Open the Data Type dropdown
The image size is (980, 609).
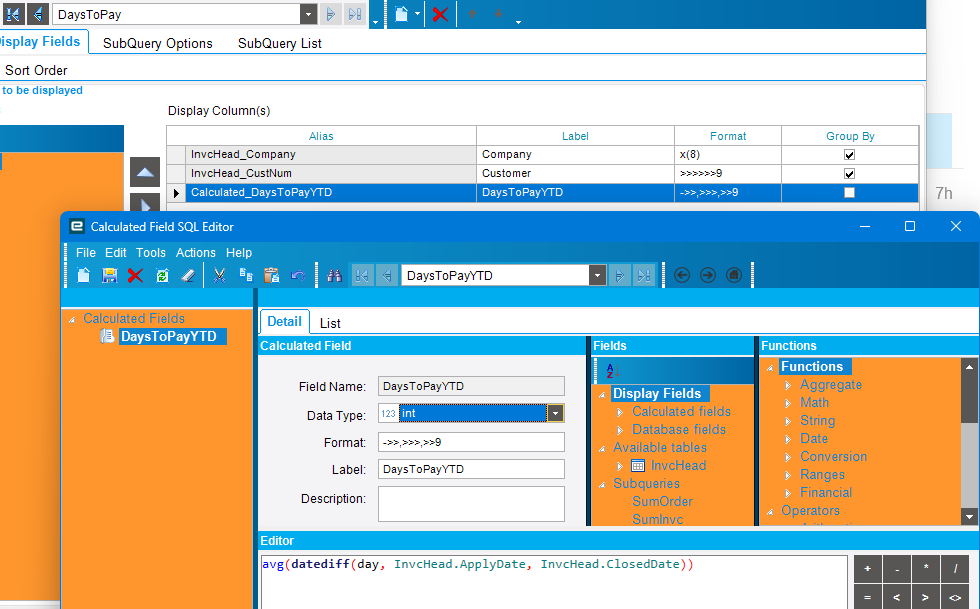[556, 413]
